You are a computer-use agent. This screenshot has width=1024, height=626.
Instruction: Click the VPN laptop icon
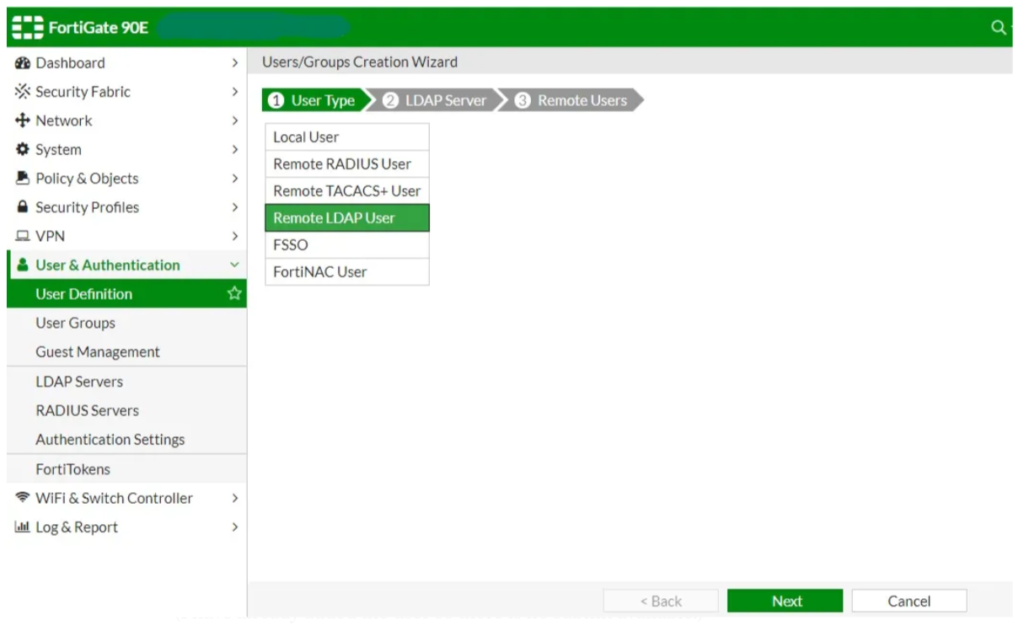22,236
